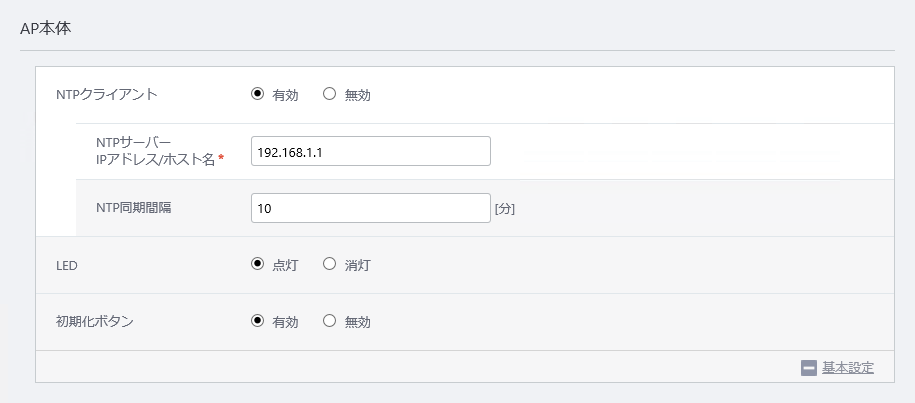Screen dimensions: 915x403
Task: Click the 消灯 text beside LED radio
Action: coord(358,266)
